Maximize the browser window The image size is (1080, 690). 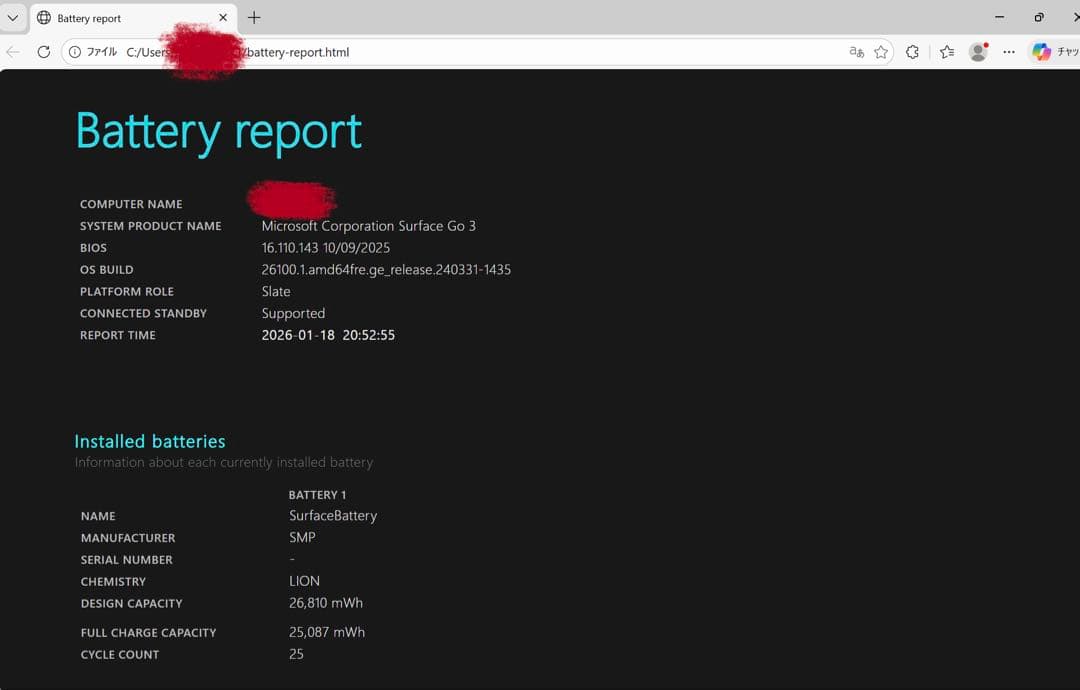click(1038, 17)
